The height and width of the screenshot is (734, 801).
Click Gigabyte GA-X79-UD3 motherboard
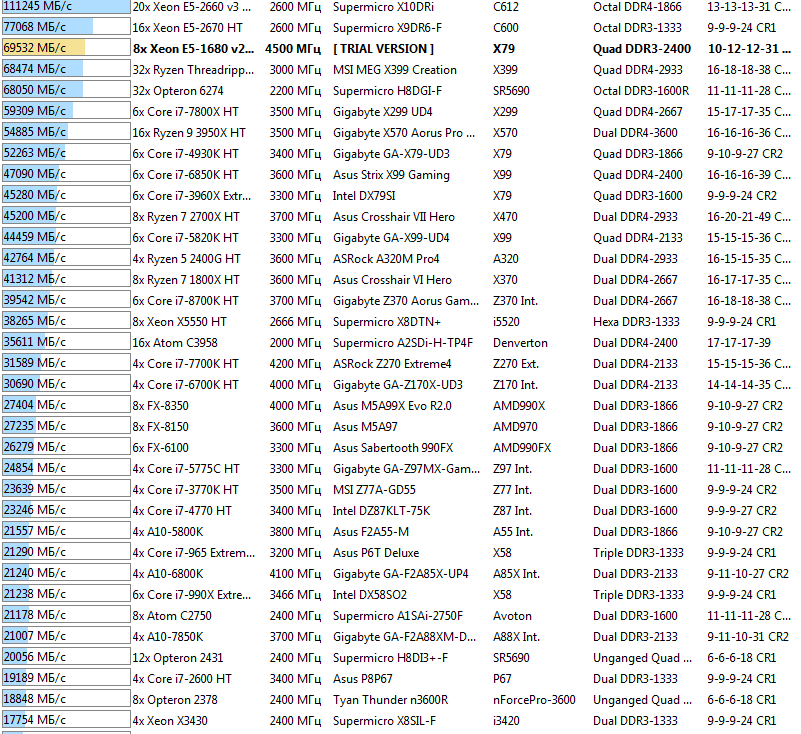coord(391,153)
